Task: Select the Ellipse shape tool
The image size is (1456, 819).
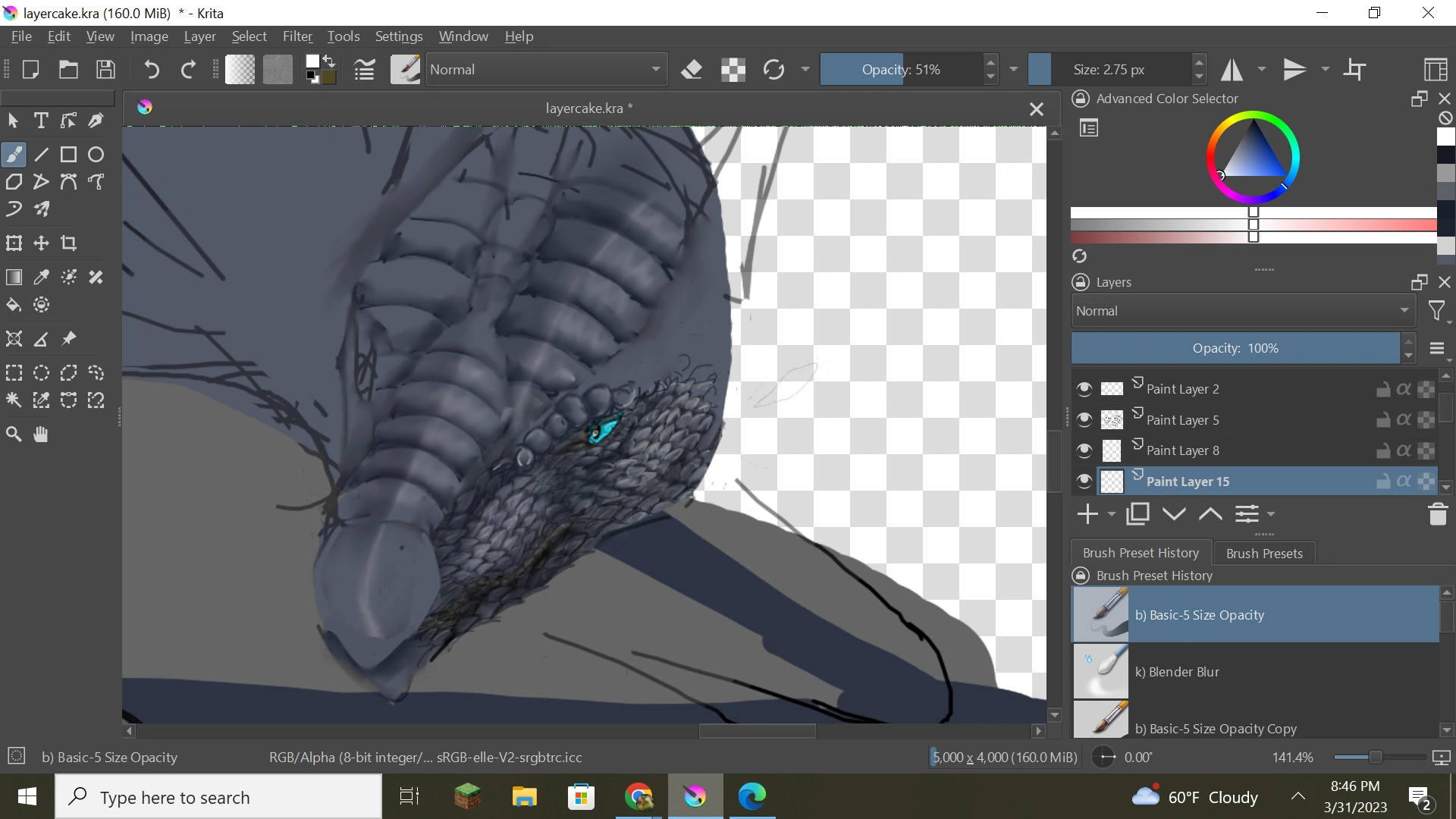Action: point(96,155)
